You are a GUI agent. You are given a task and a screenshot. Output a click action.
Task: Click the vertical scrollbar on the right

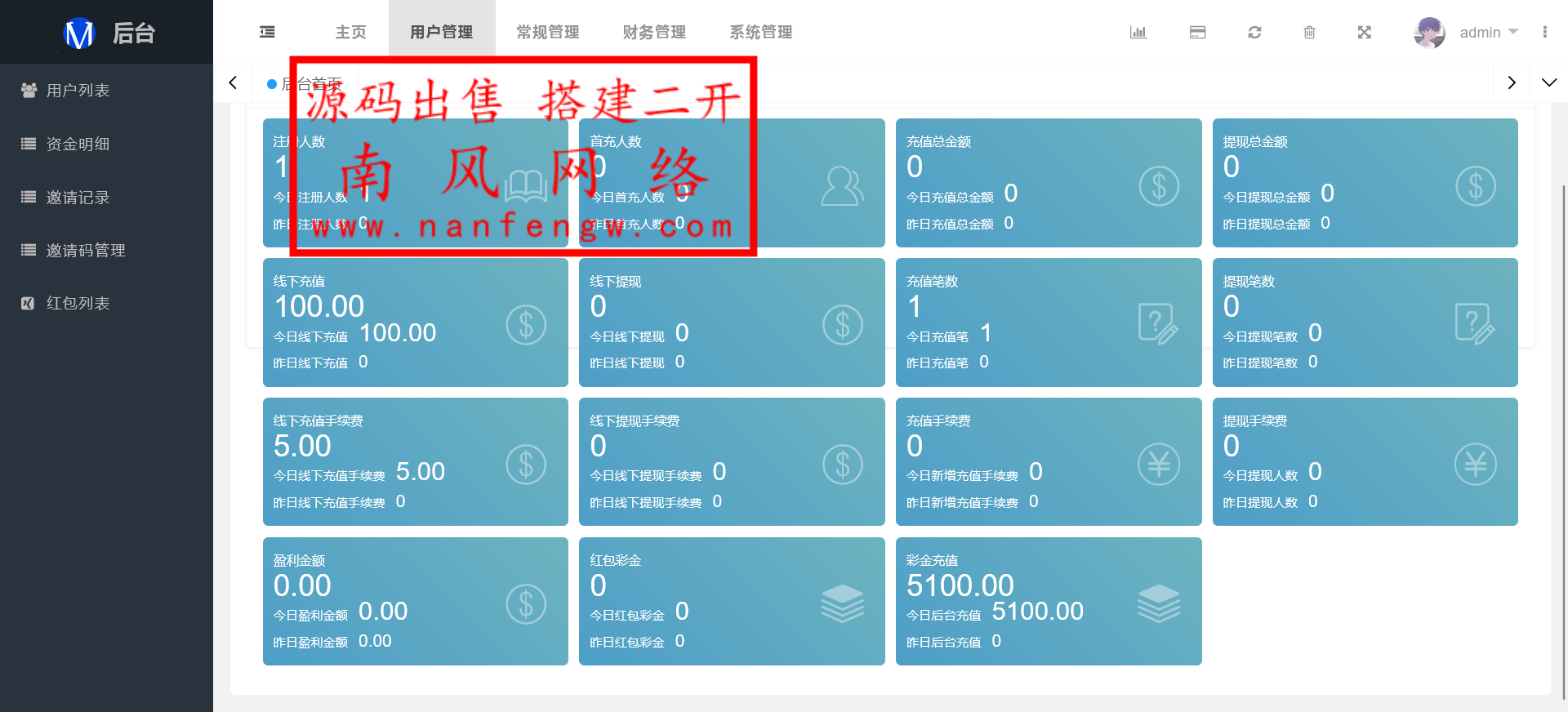pyautogui.click(x=1563, y=441)
